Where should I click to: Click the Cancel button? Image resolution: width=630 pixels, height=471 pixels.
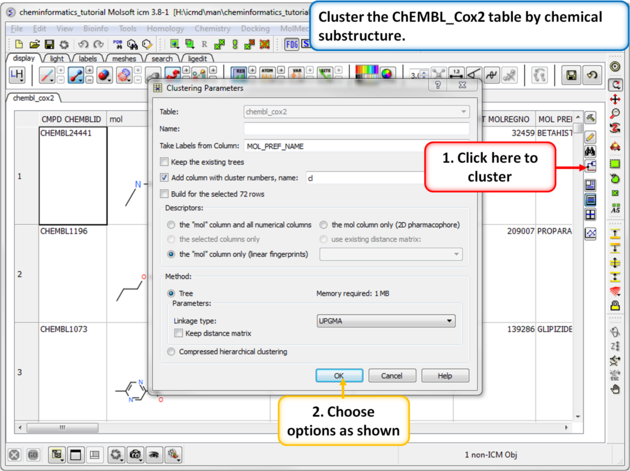point(392,376)
